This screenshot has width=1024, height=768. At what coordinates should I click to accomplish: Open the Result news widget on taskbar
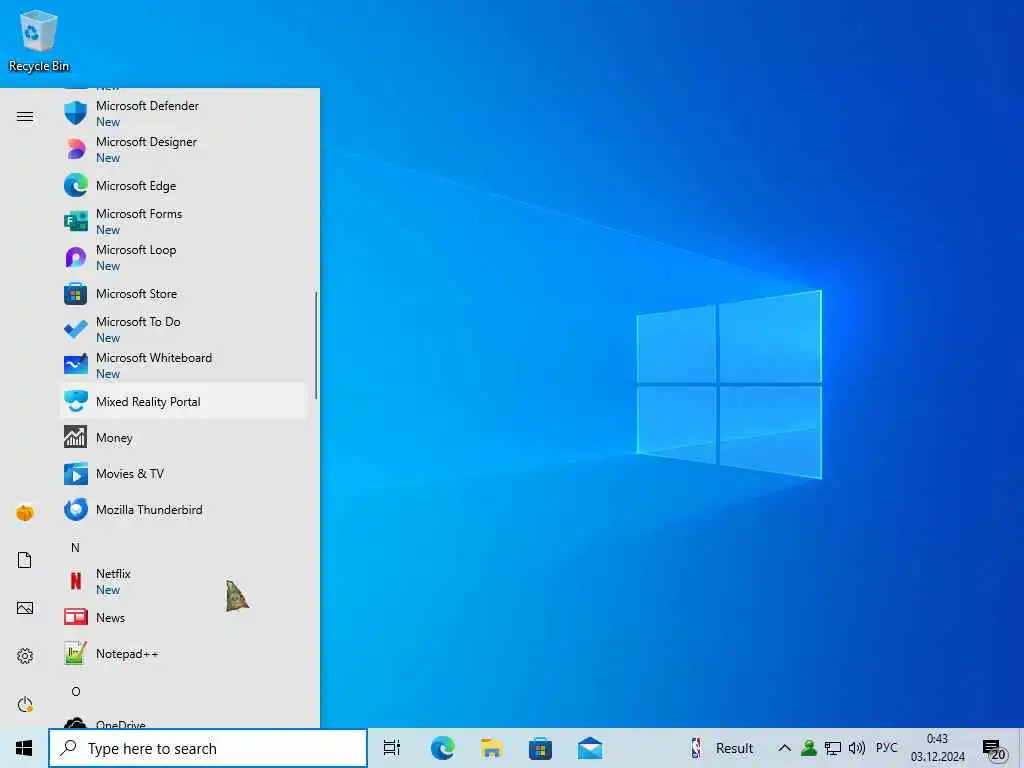click(722, 748)
